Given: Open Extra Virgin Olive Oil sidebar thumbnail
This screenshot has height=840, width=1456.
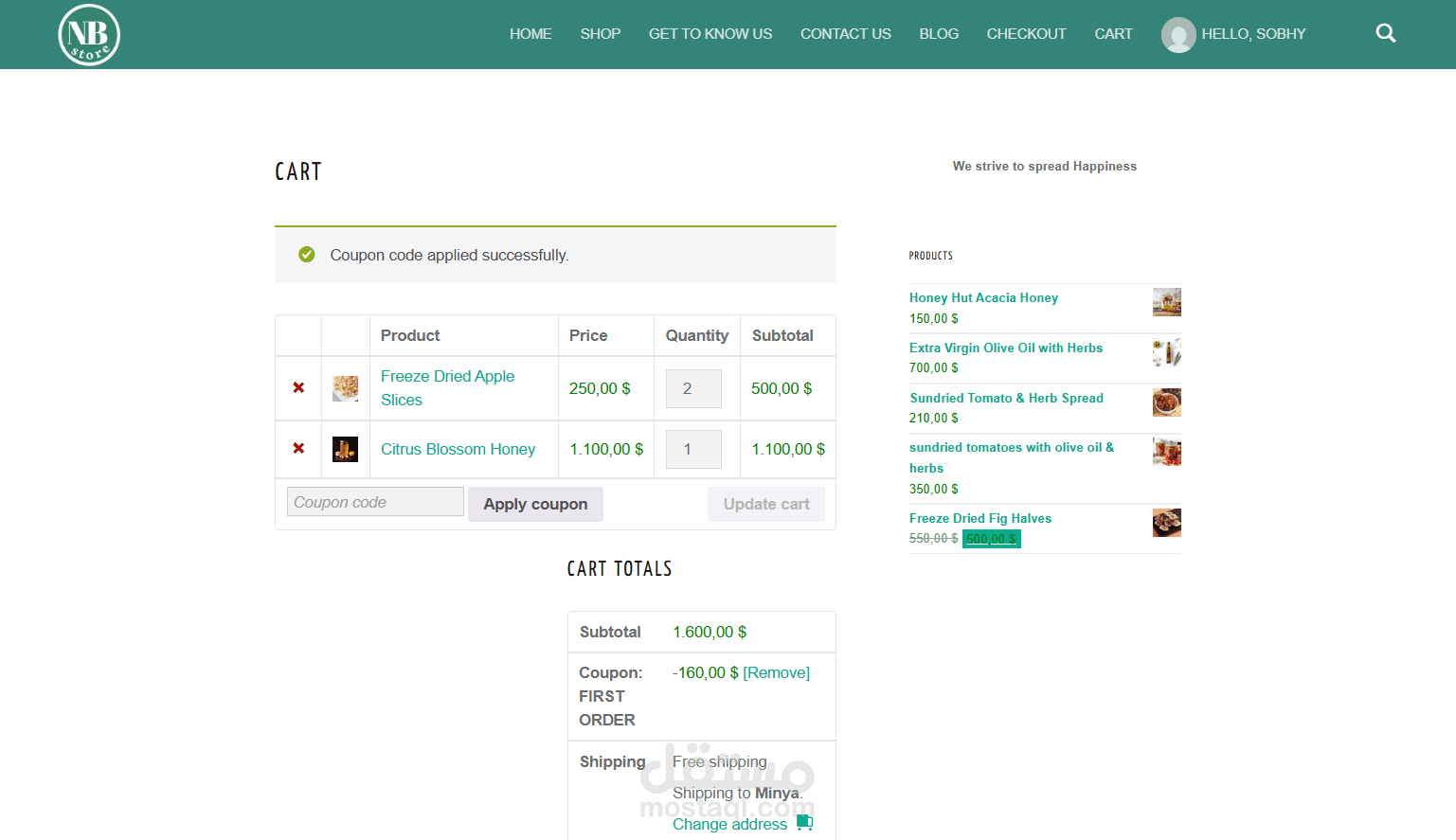Looking at the screenshot, I should coord(1167,352).
